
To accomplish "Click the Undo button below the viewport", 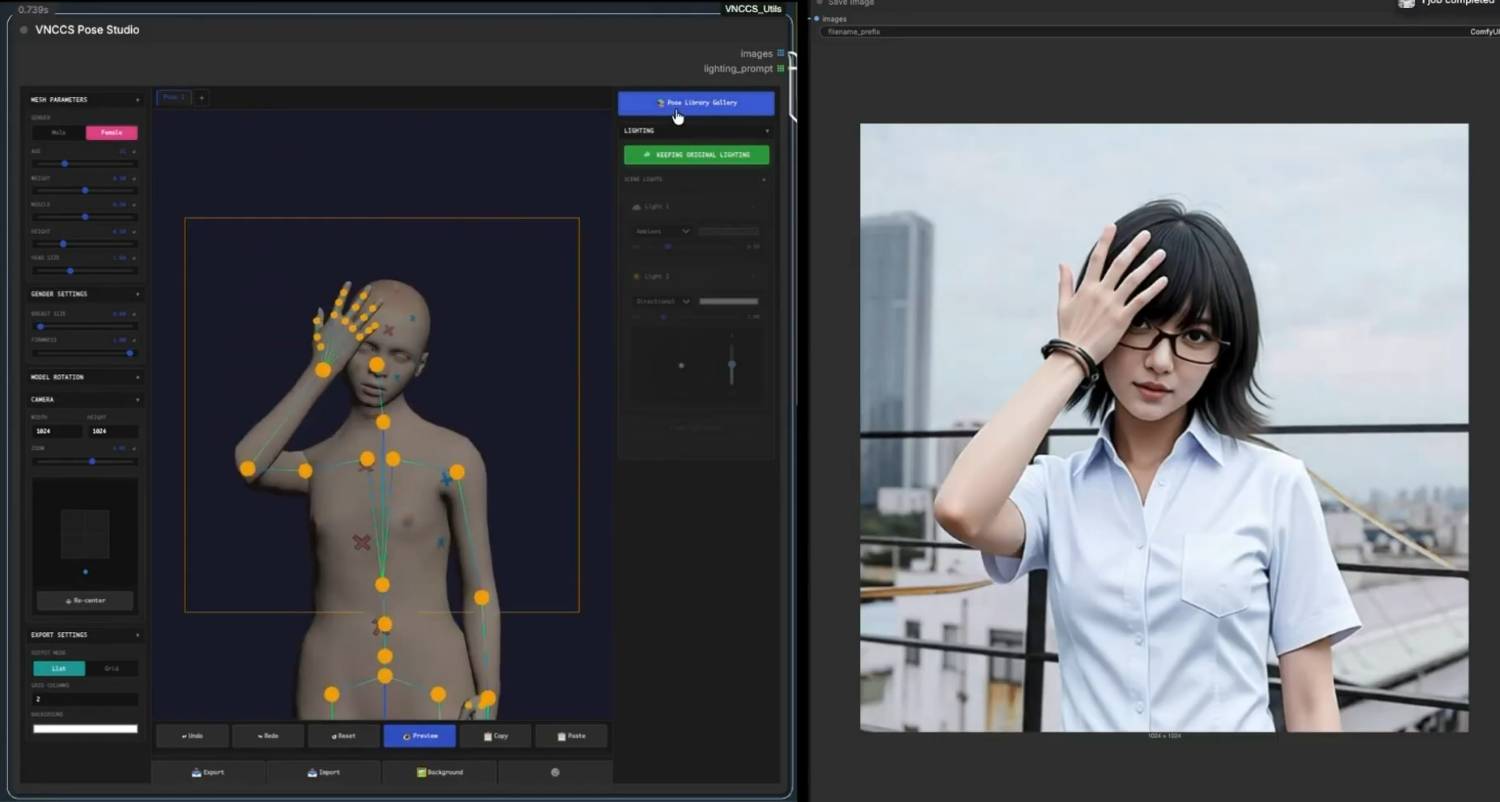I will coord(192,736).
